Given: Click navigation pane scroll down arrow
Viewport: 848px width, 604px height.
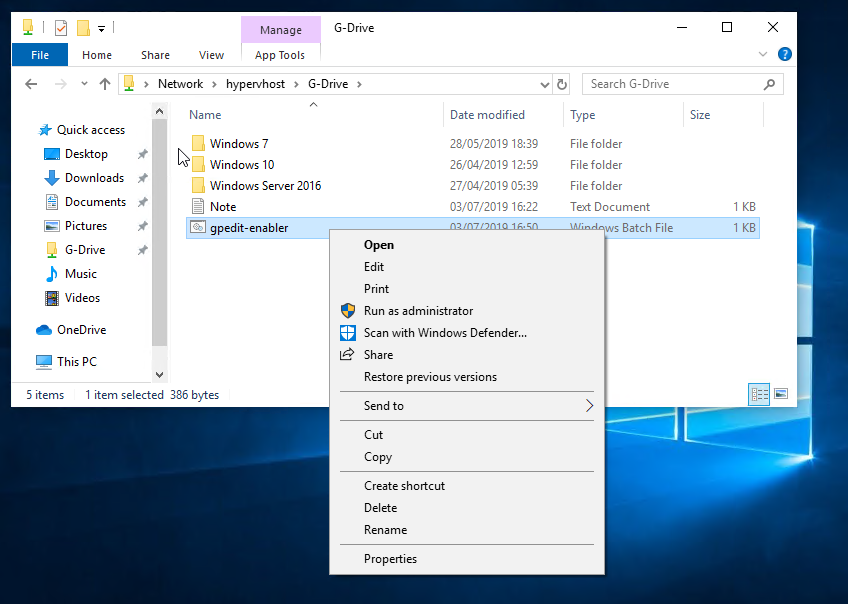Looking at the screenshot, I should point(160,374).
